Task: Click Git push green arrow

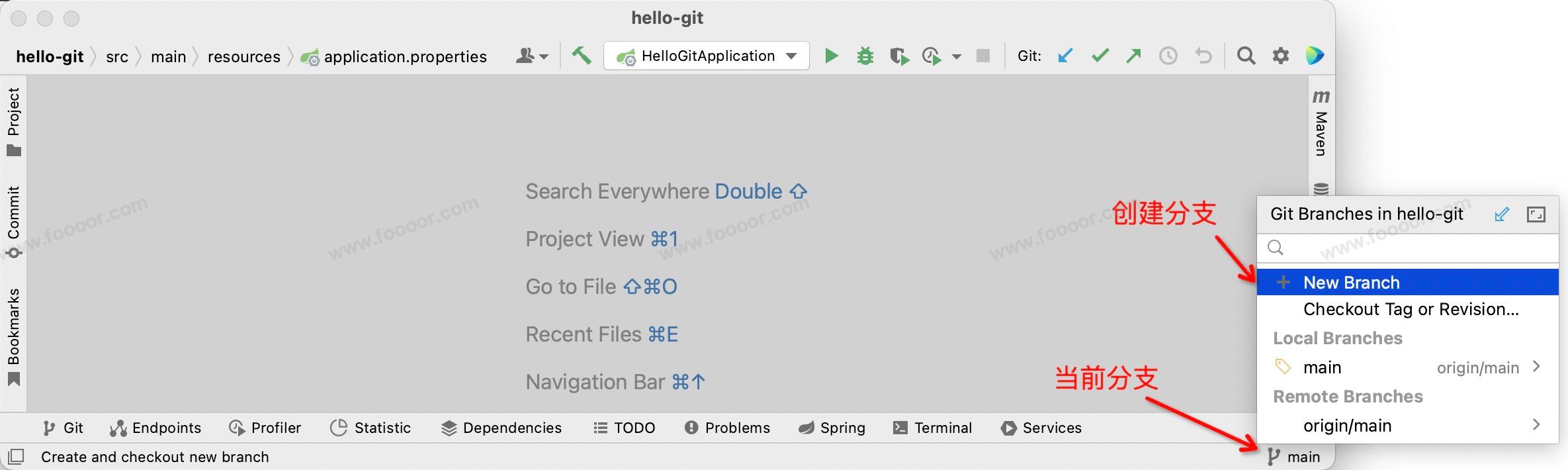Action: [x=1133, y=56]
